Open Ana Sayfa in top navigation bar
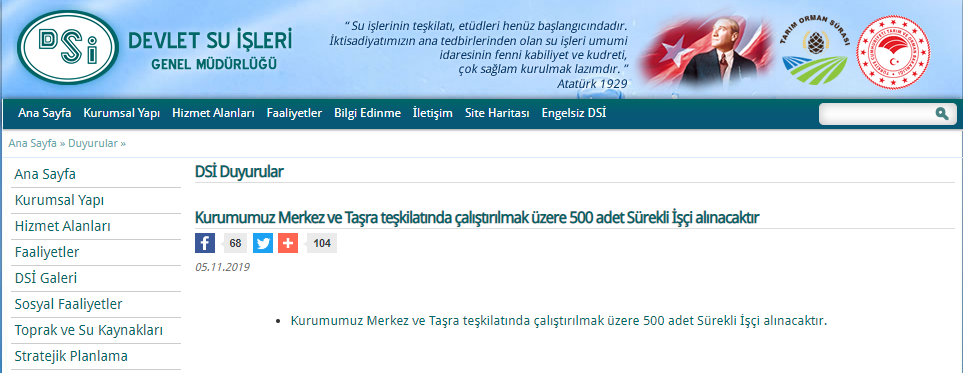The width and height of the screenshot is (963, 373). 45,113
